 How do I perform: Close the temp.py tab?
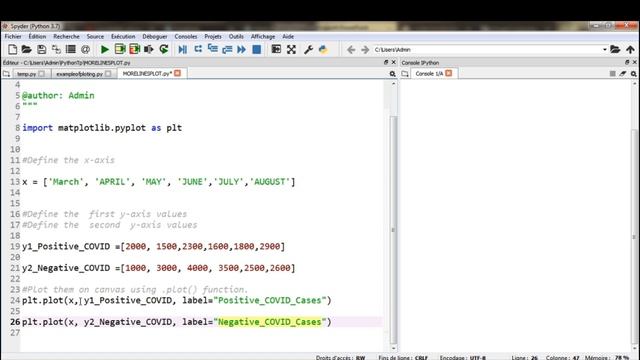(x=42, y=74)
